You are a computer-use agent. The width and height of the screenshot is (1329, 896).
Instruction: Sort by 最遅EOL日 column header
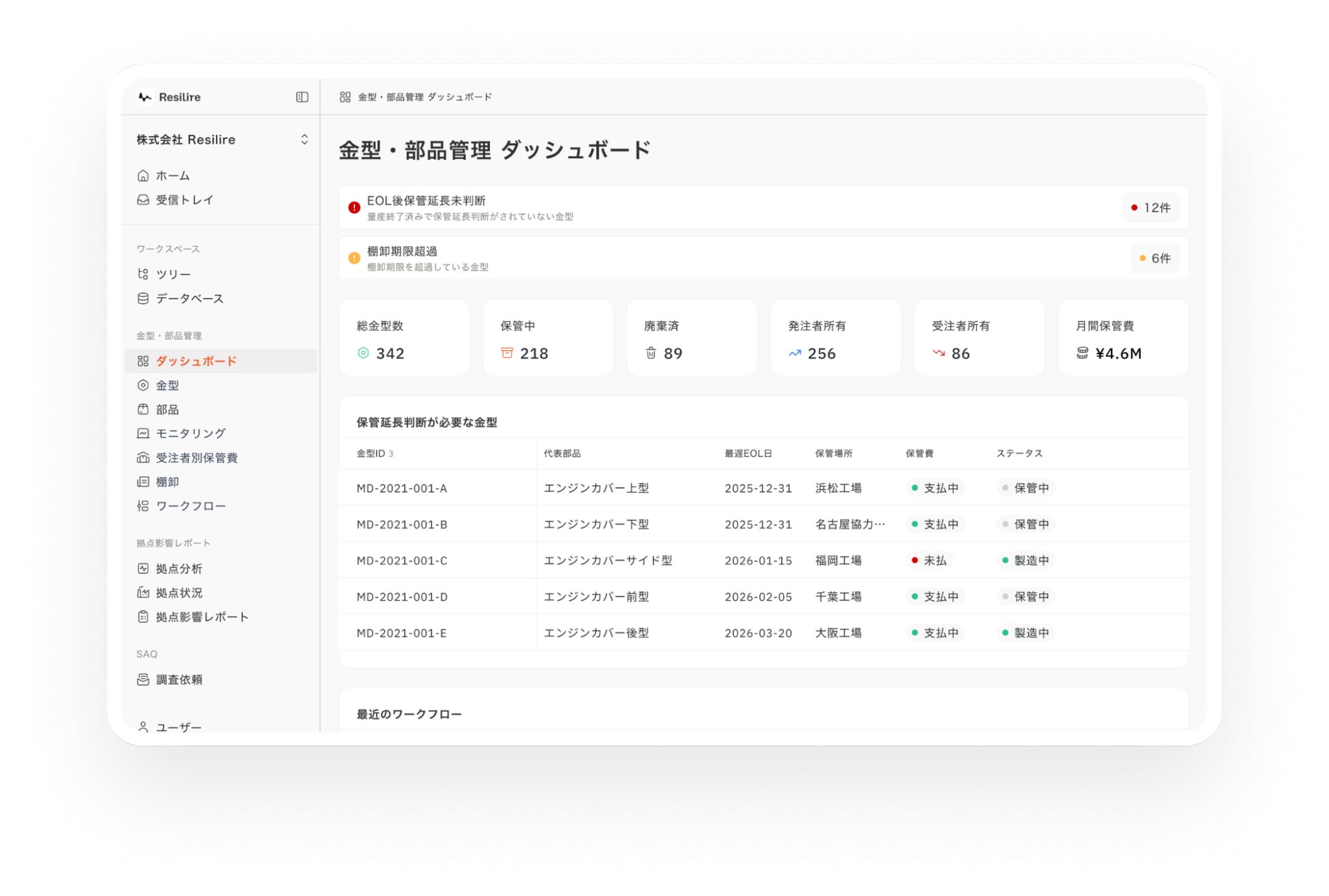click(748, 453)
